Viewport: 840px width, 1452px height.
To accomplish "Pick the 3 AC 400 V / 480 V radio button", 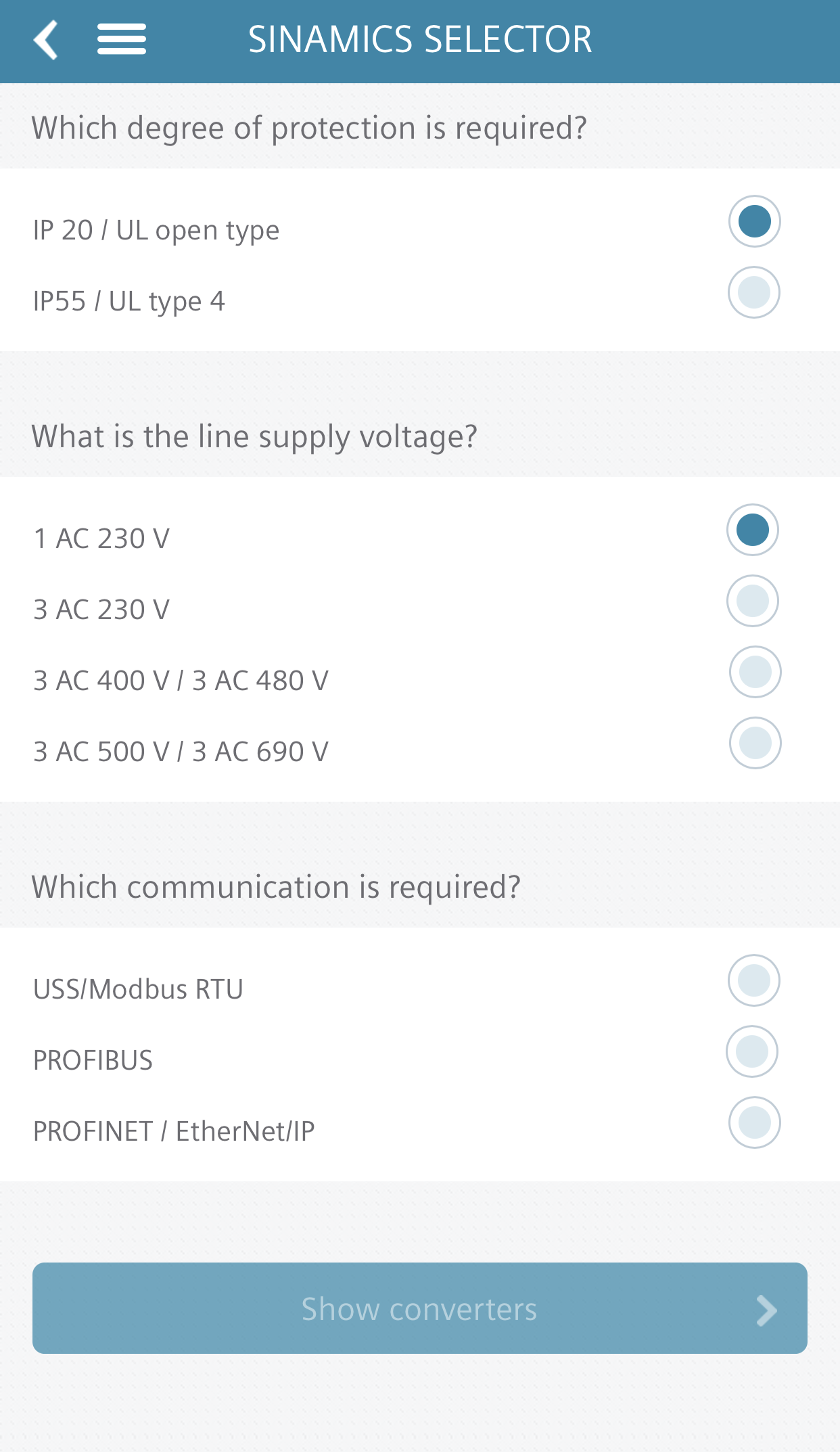I will pyautogui.click(x=755, y=672).
